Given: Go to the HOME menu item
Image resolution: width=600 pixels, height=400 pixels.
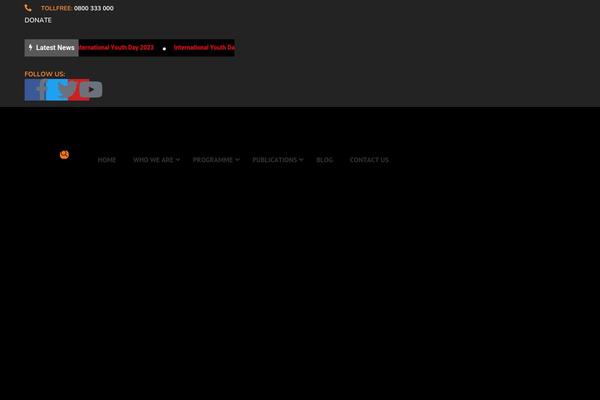Looking at the screenshot, I should [x=107, y=160].
